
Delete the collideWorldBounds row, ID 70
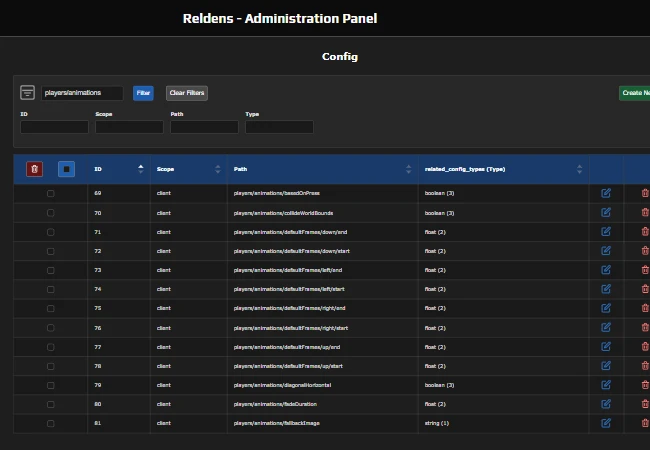click(x=645, y=213)
